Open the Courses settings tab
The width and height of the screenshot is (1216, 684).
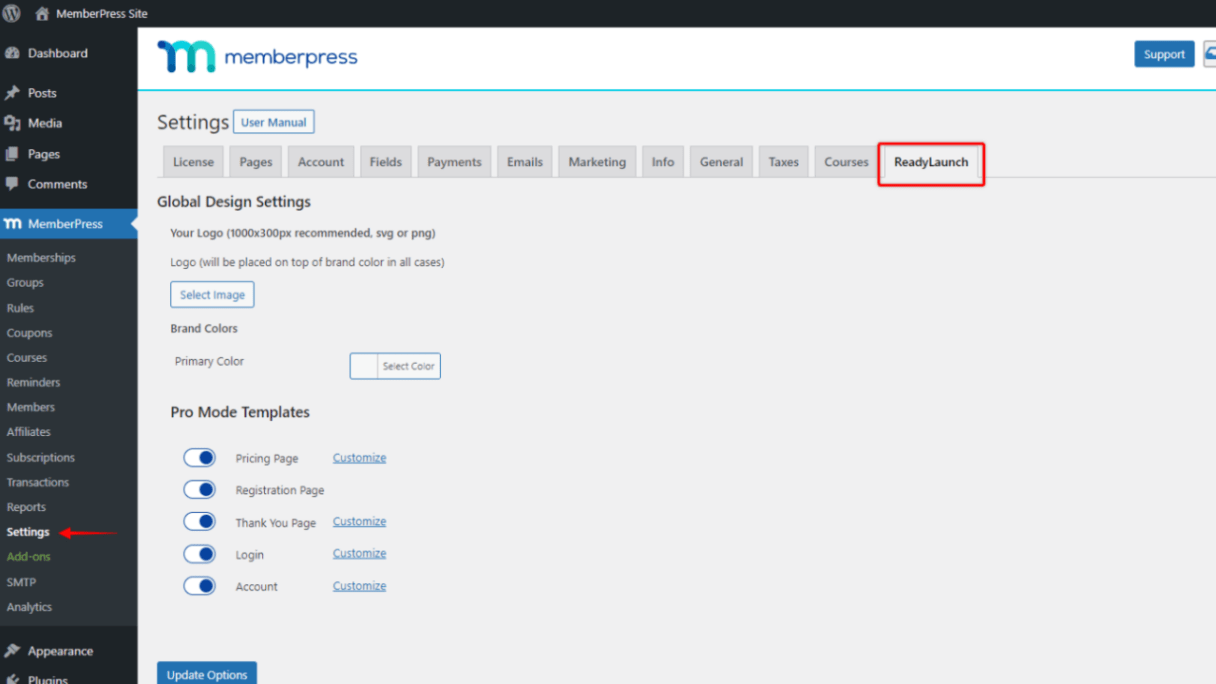[846, 162]
